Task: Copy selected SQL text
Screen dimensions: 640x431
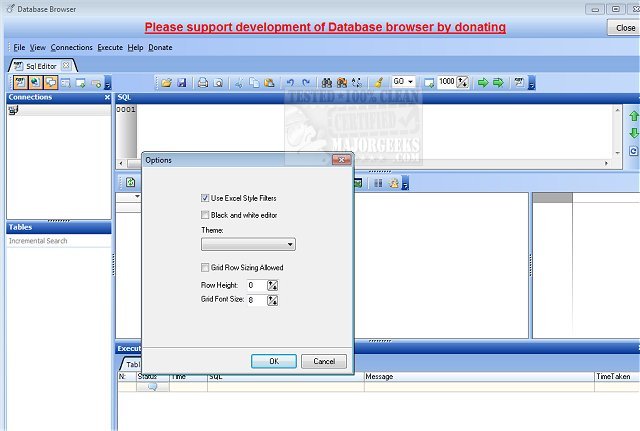Action: coord(254,83)
